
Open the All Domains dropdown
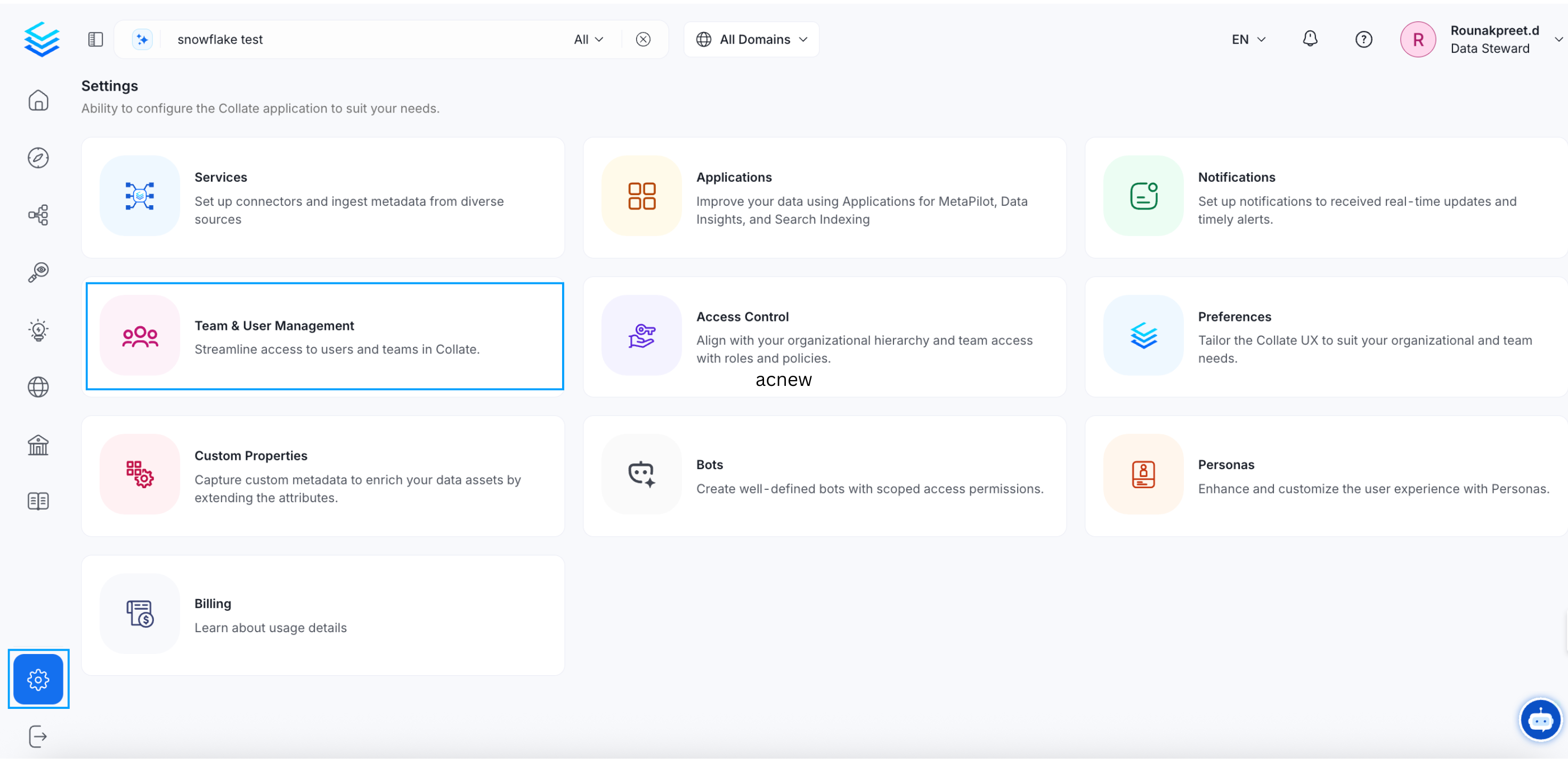click(751, 39)
